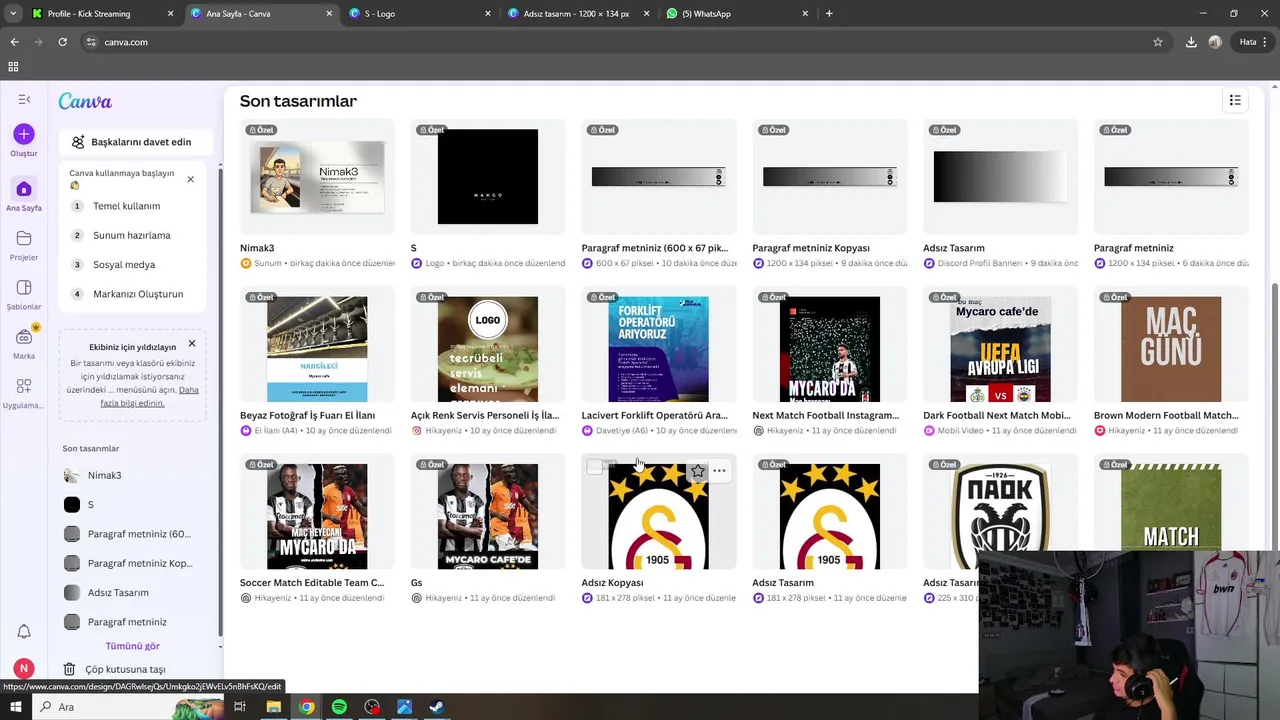The image size is (1280, 720).
Task: Open the black S logo thumbnail
Action: [x=488, y=177]
